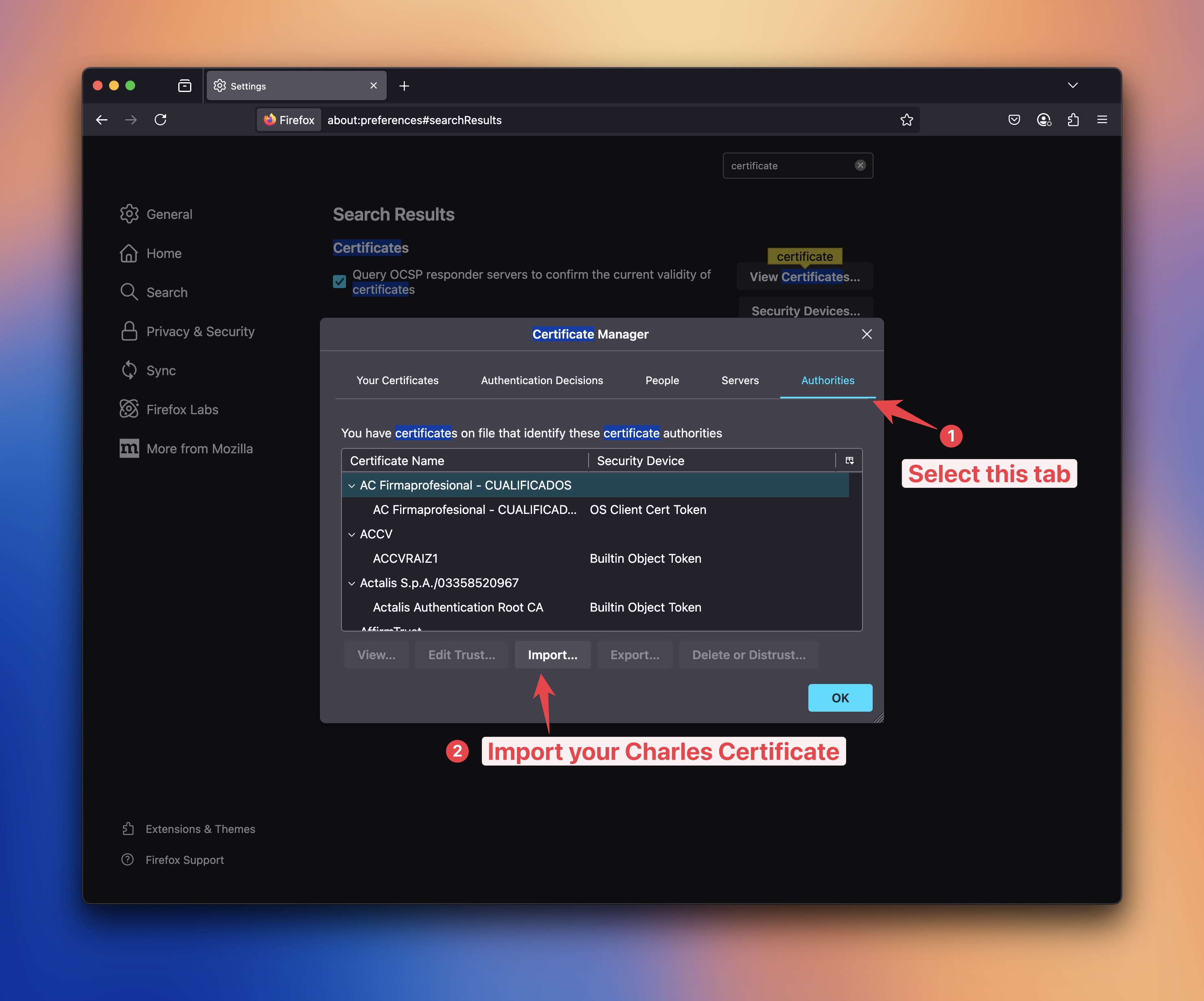Open the Sync settings category
The height and width of the screenshot is (1001, 1204).
[148, 370]
